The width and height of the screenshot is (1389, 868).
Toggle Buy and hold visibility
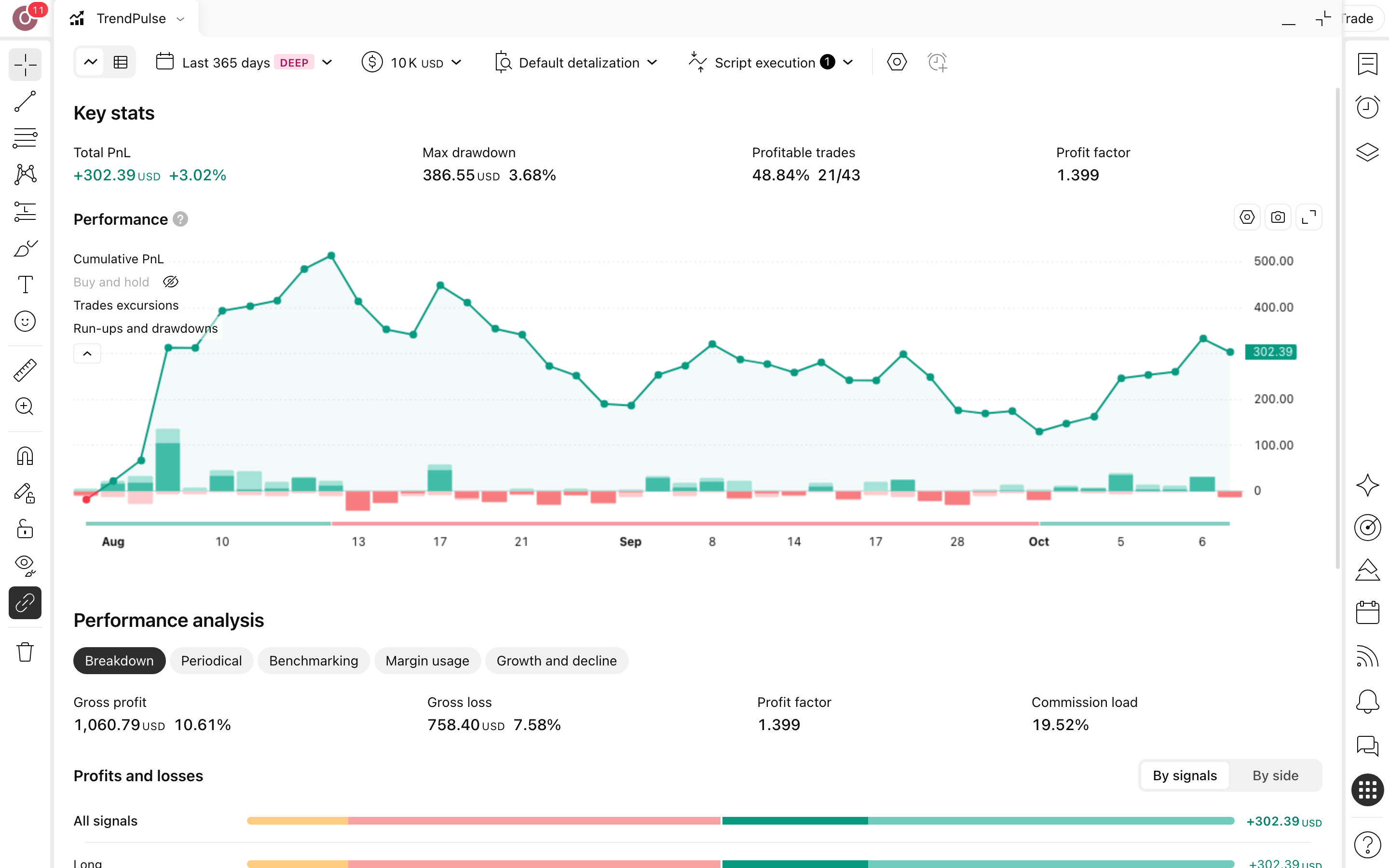171,282
